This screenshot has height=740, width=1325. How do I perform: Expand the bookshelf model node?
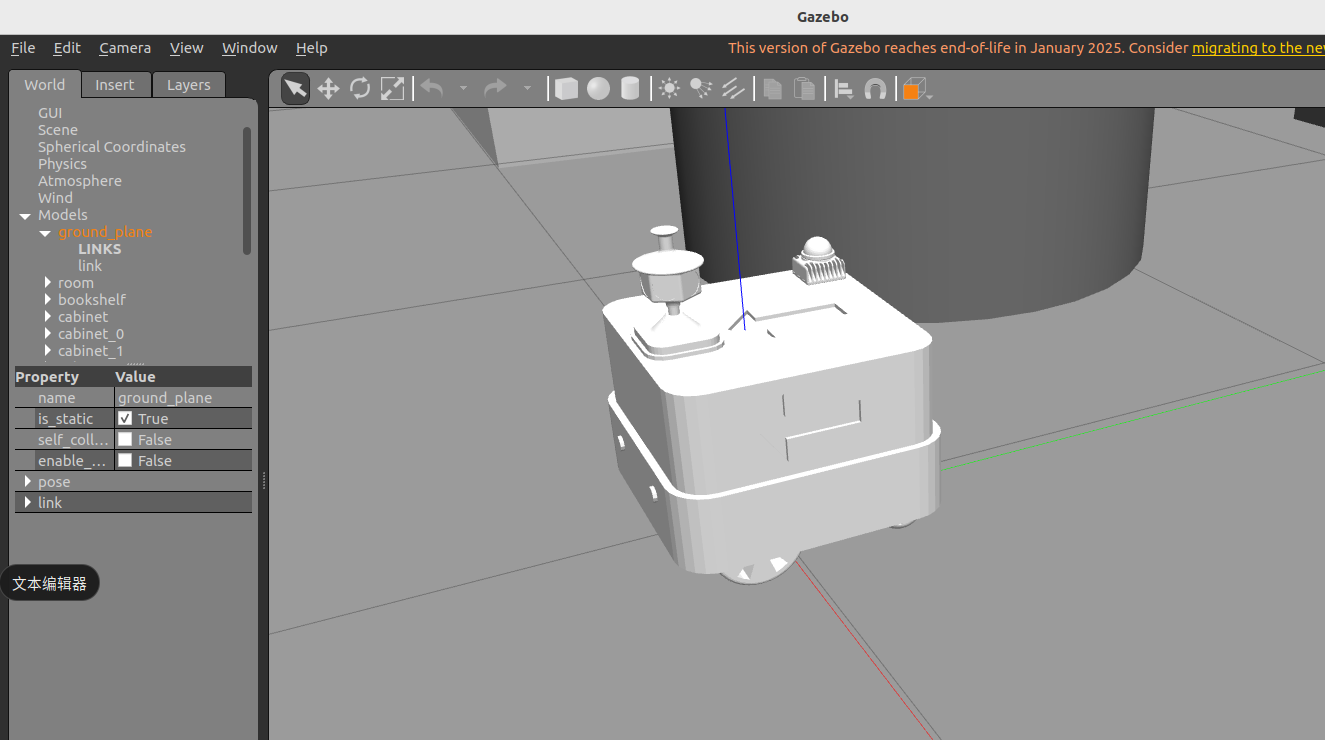click(x=48, y=300)
